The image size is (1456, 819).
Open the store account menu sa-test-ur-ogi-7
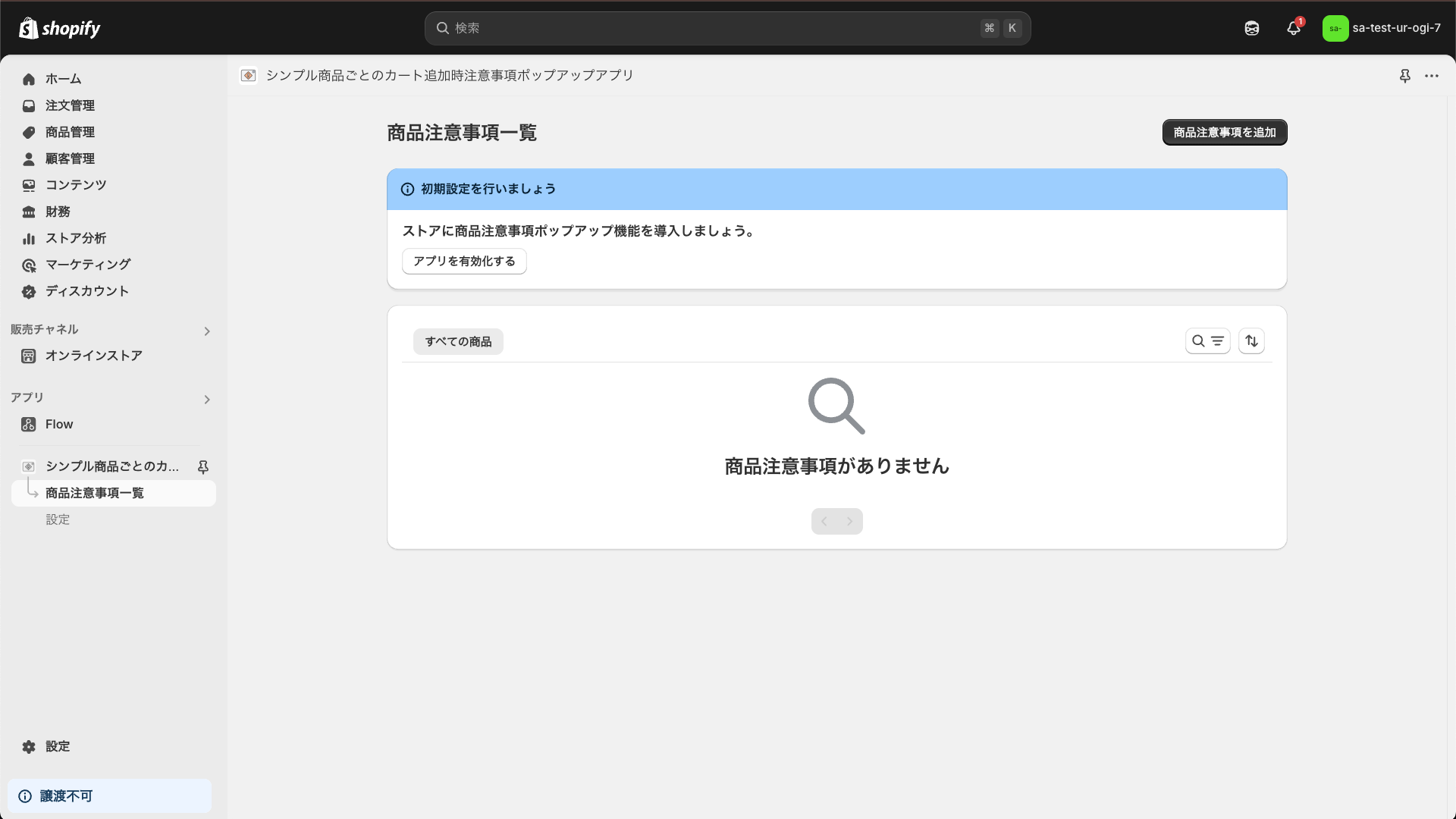click(x=1382, y=28)
